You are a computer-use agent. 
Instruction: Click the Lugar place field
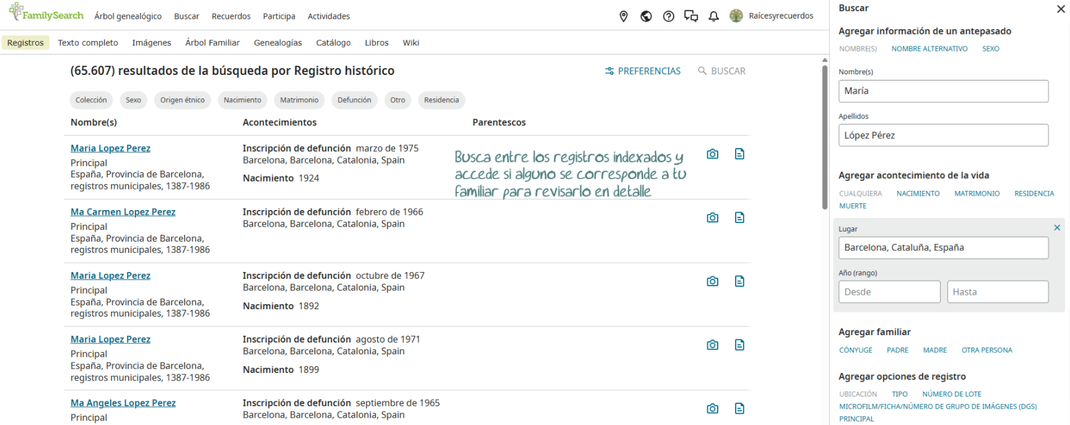tap(943, 248)
